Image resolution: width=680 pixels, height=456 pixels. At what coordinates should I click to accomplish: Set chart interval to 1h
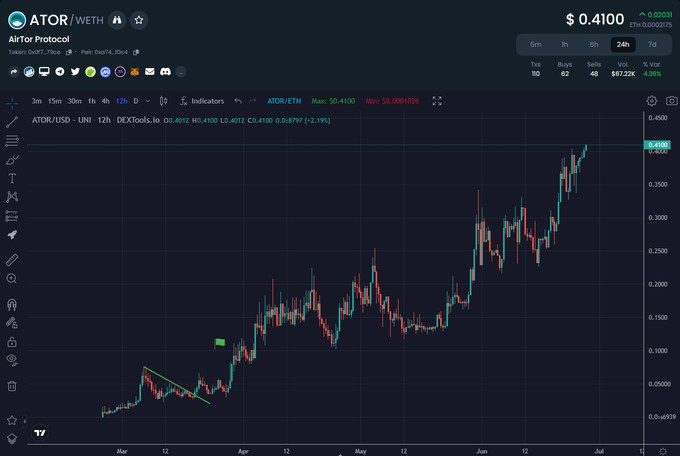tap(92, 101)
